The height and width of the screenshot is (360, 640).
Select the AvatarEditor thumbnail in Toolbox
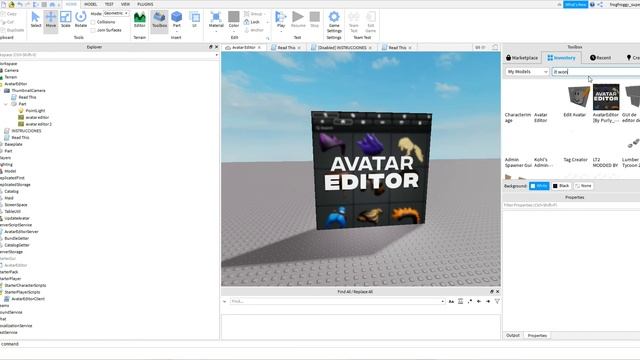pos(606,97)
